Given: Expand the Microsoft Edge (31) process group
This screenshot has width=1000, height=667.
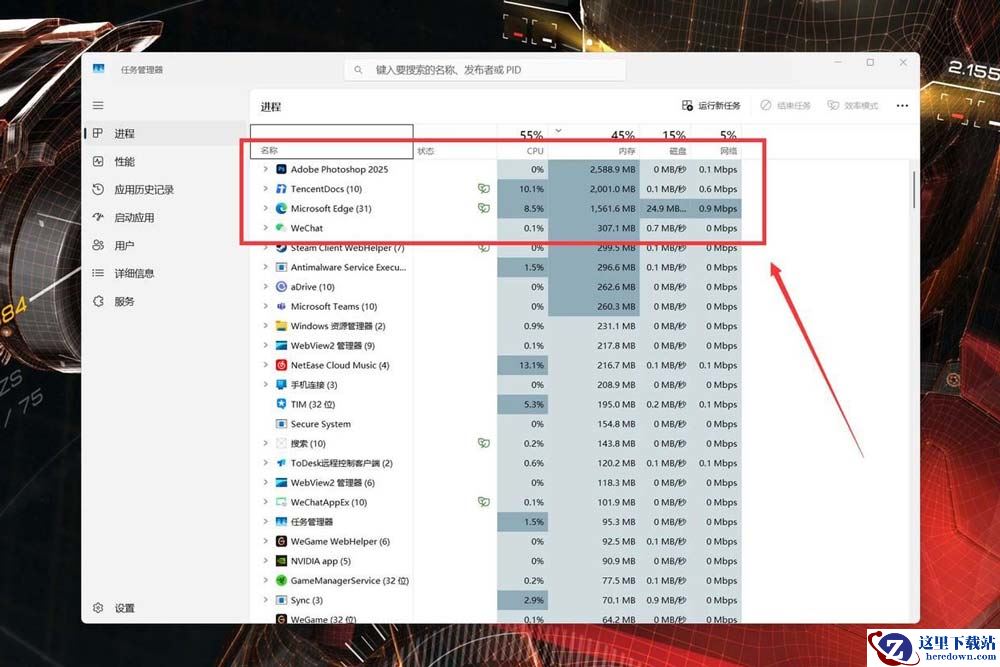Looking at the screenshot, I should pos(265,209).
